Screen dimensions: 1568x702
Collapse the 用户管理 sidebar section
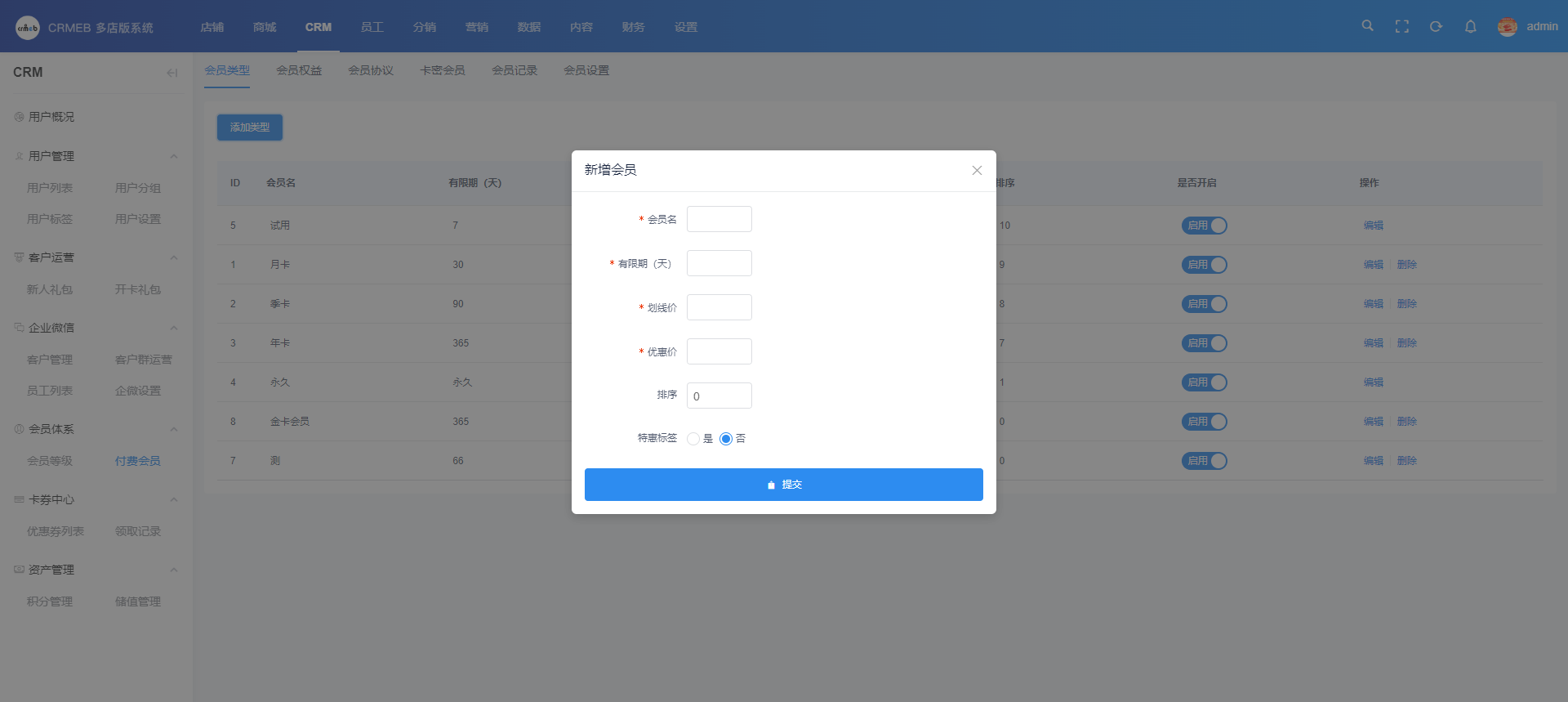pyautogui.click(x=173, y=156)
